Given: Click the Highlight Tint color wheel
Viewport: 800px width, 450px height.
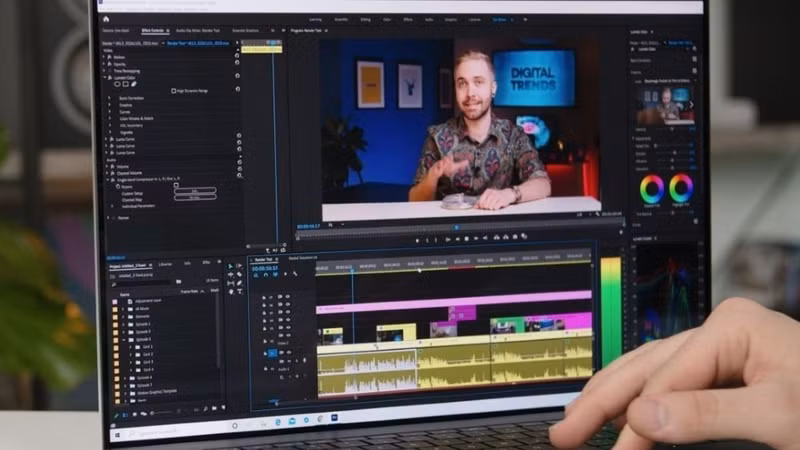Looking at the screenshot, I should (681, 187).
